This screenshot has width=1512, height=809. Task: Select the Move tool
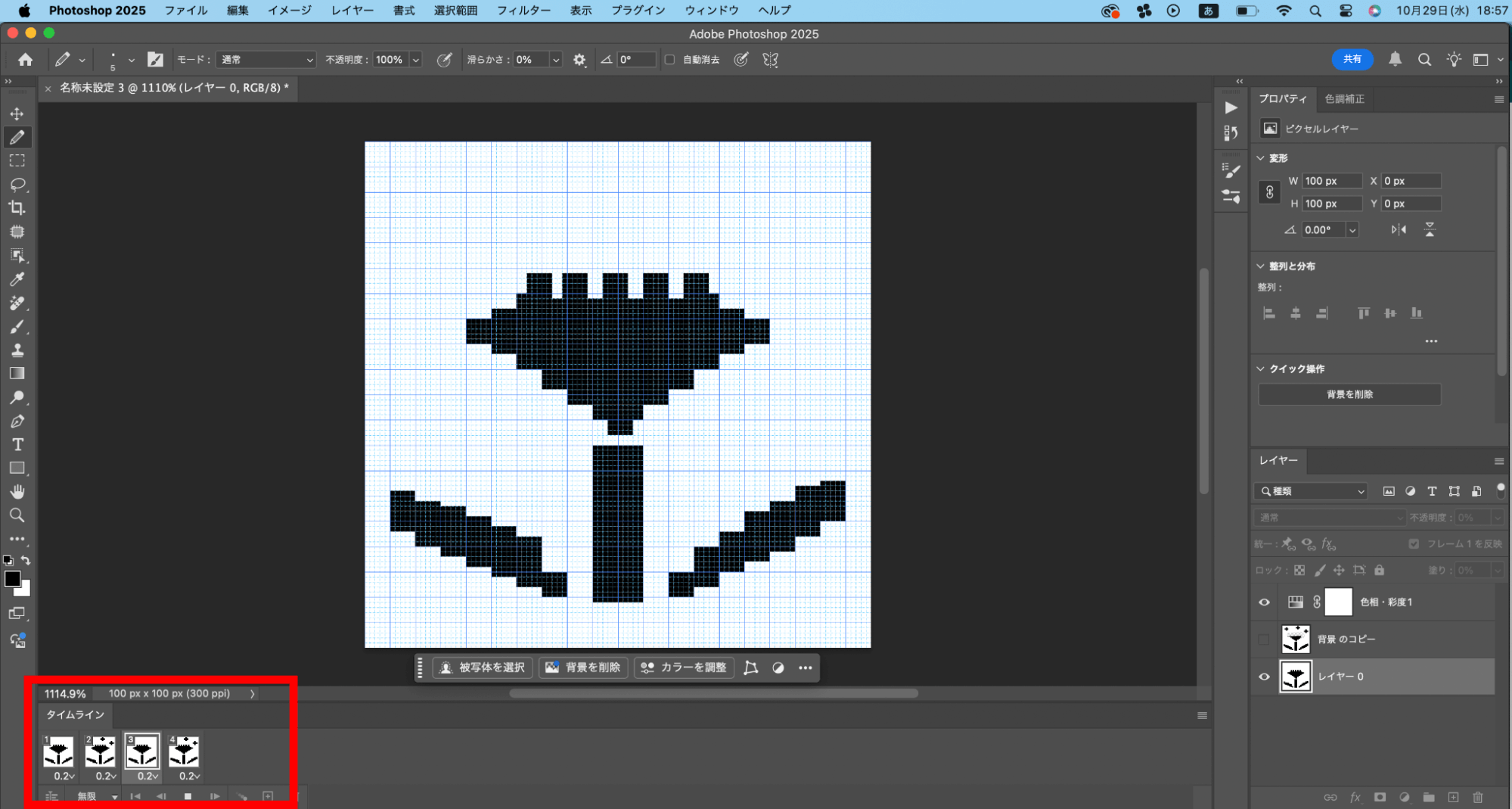[x=17, y=114]
